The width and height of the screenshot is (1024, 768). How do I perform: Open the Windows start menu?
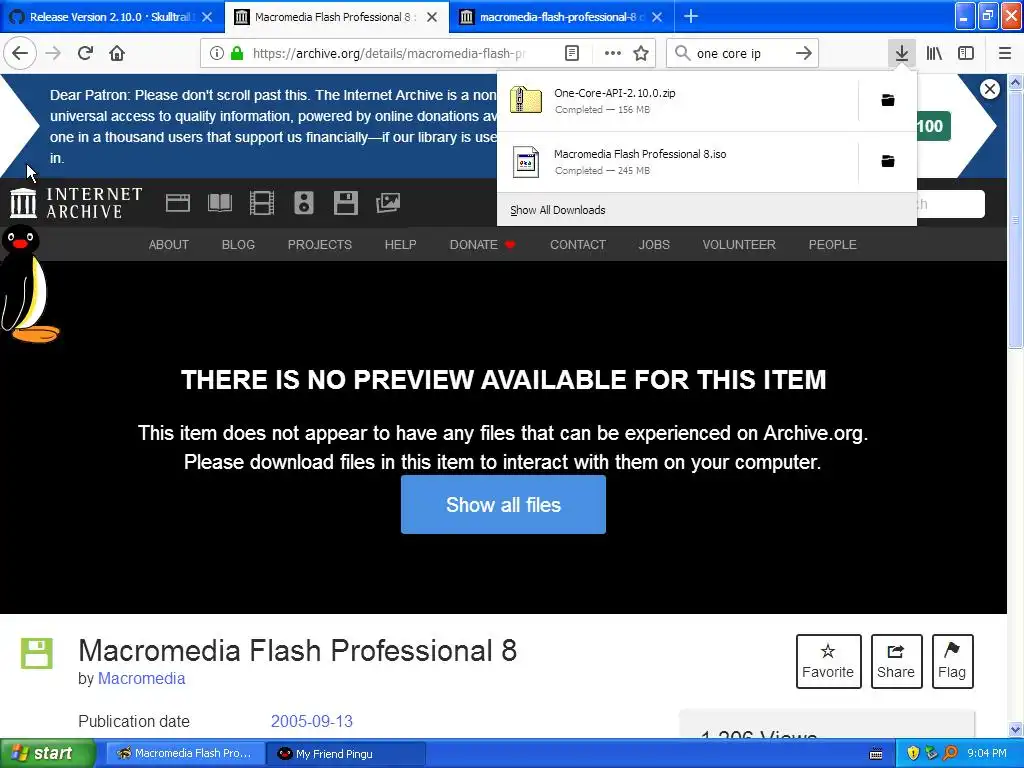point(47,754)
